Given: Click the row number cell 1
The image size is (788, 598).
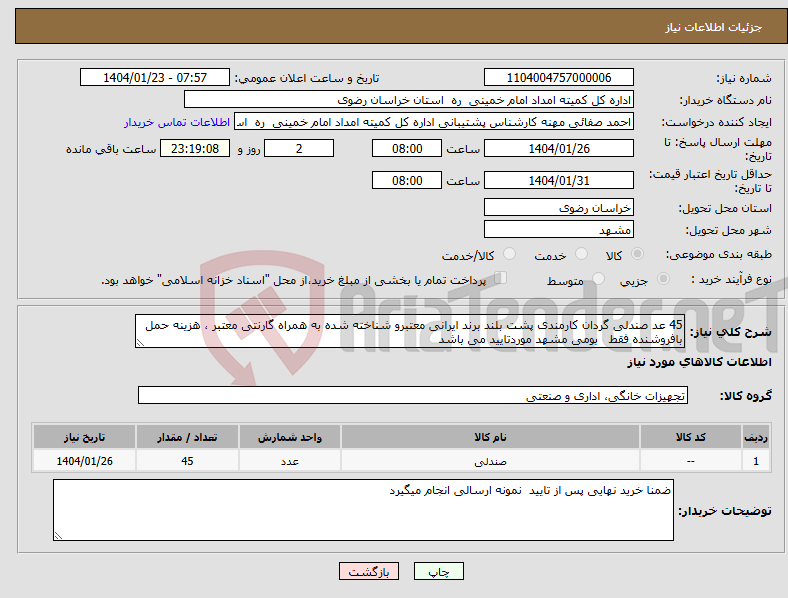Looking at the screenshot, I should pyautogui.click(x=756, y=461).
